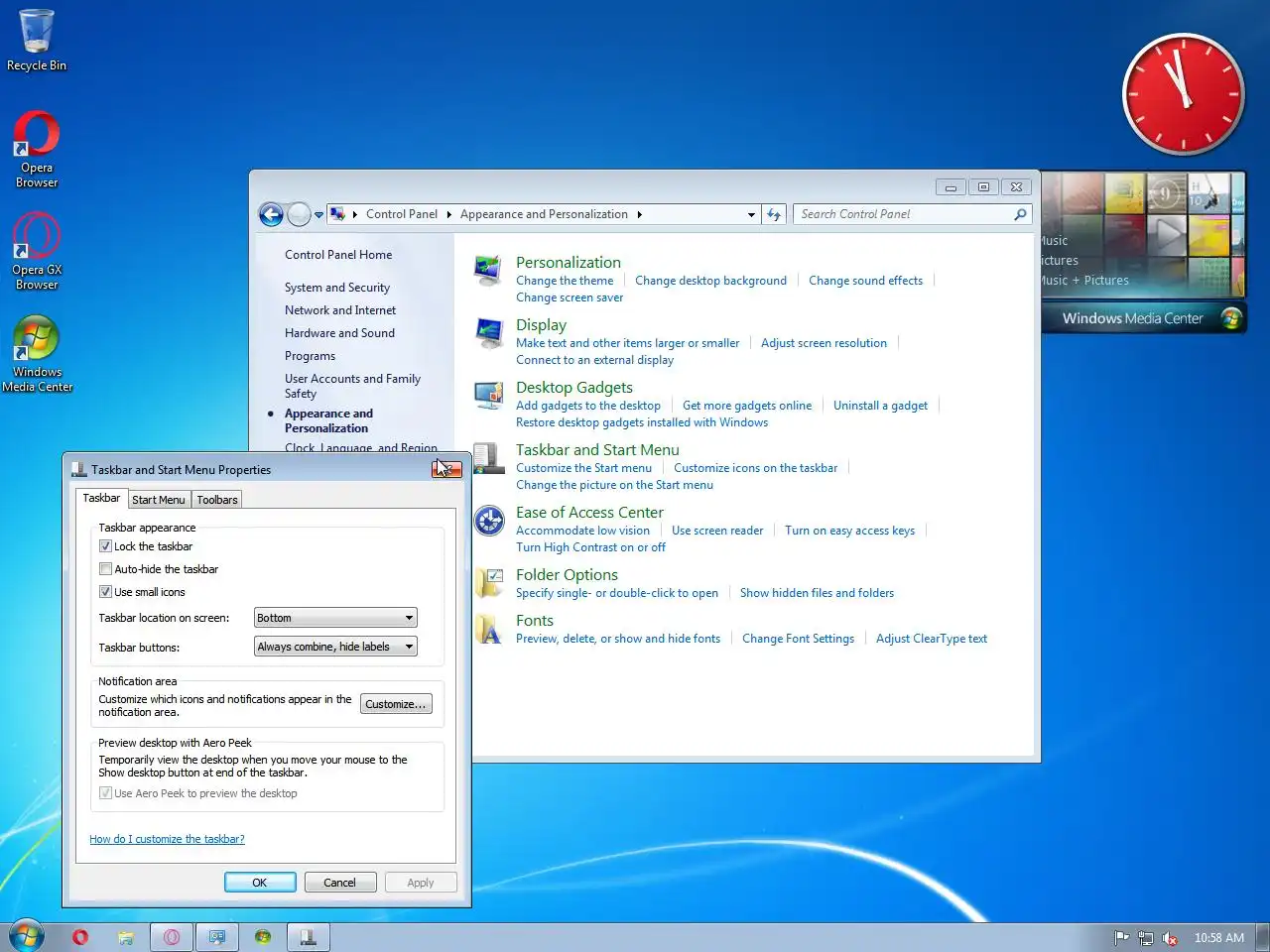Click the Ease of Access Center icon
The image size is (1270, 952).
488,520
